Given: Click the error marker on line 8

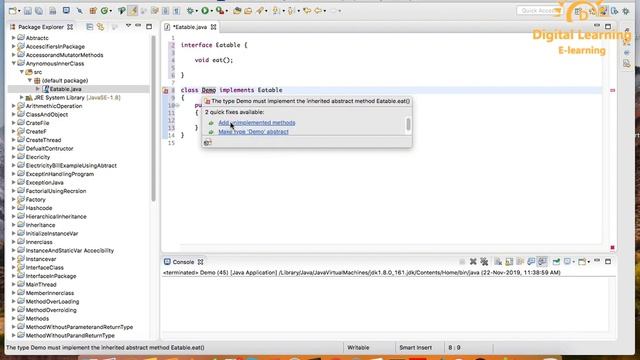Looking at the screenshot, I should click(166, 91).
